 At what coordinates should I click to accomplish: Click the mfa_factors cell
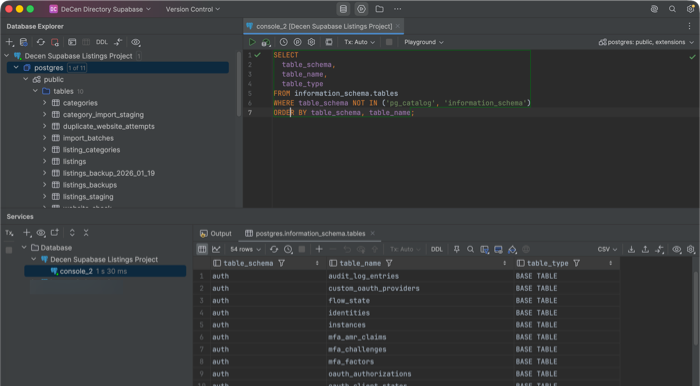coord(421,361)
